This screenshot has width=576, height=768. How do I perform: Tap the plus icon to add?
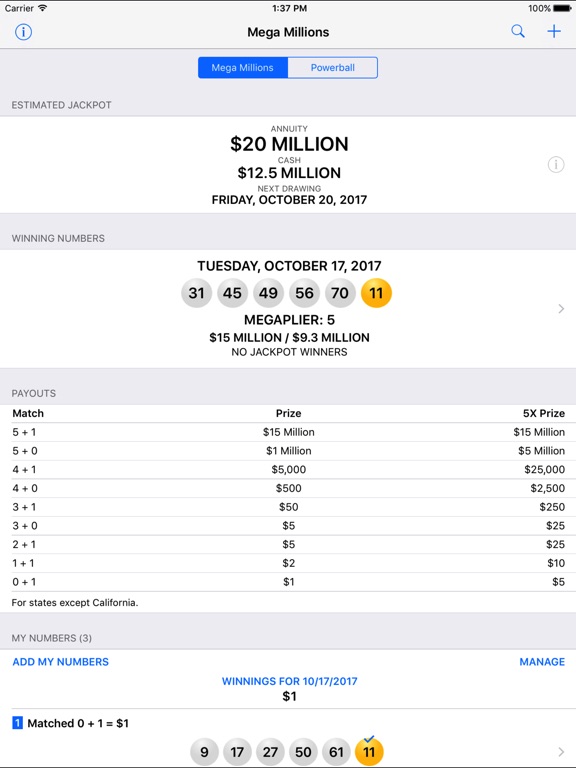pyautogui.click(x=554, y=31)
